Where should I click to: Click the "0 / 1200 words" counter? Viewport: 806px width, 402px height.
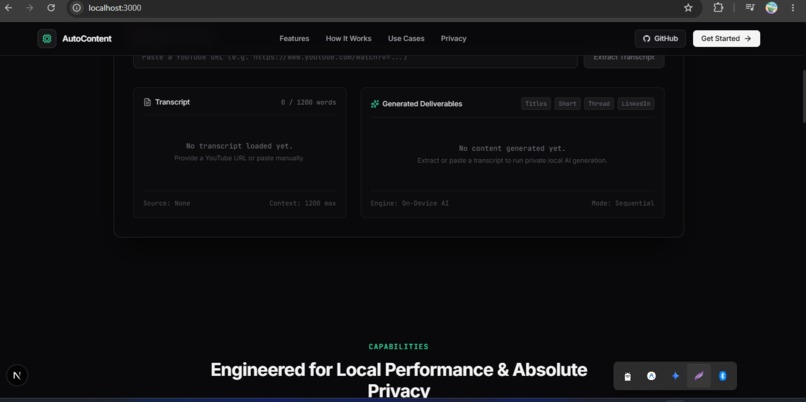(x=308, y=102)
